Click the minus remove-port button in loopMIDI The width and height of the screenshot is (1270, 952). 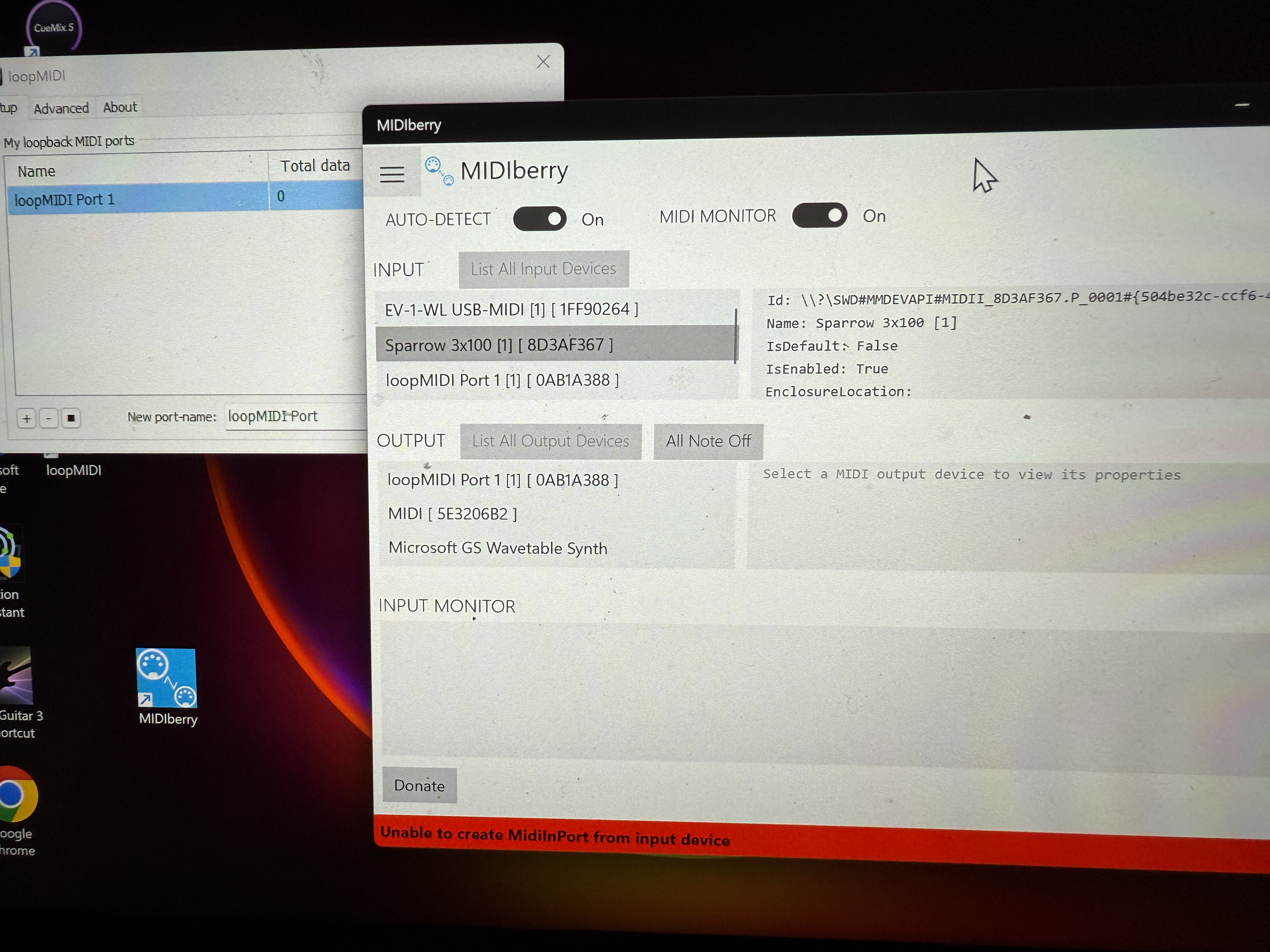coord(49,418)
